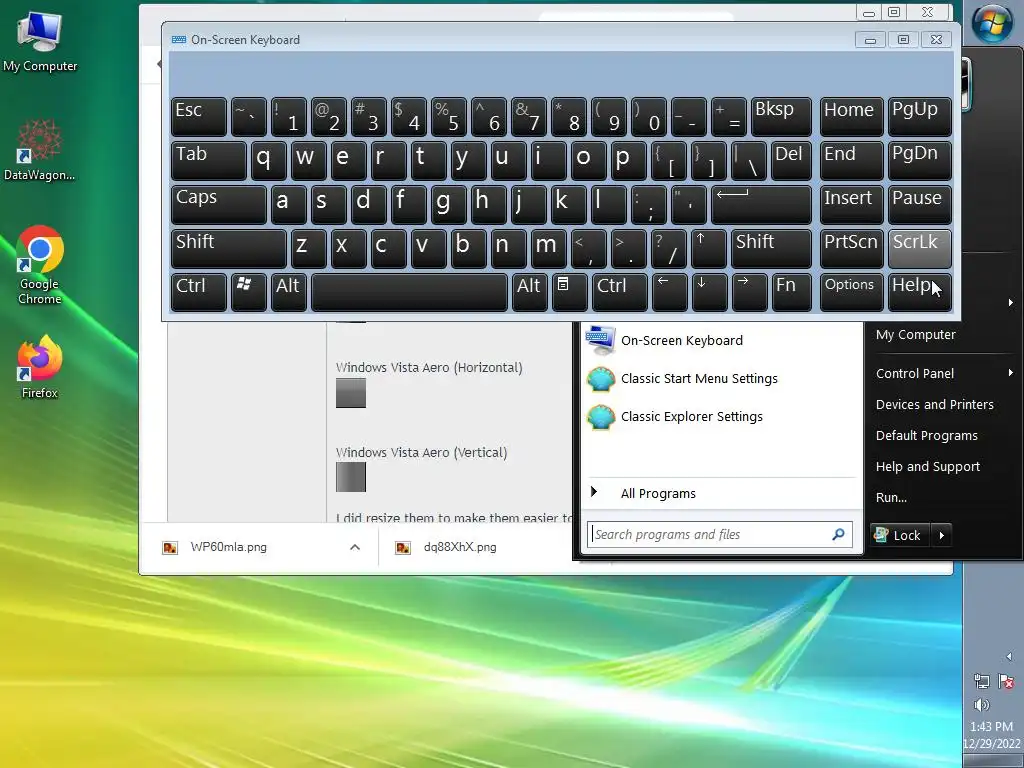
Task: Launch Firefox from the desktop
Action: point(40,365)
